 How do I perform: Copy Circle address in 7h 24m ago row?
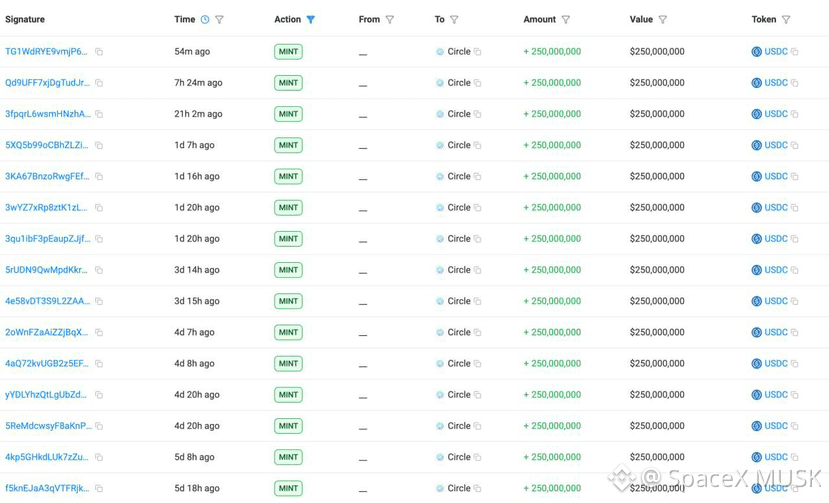click(477, 83)
